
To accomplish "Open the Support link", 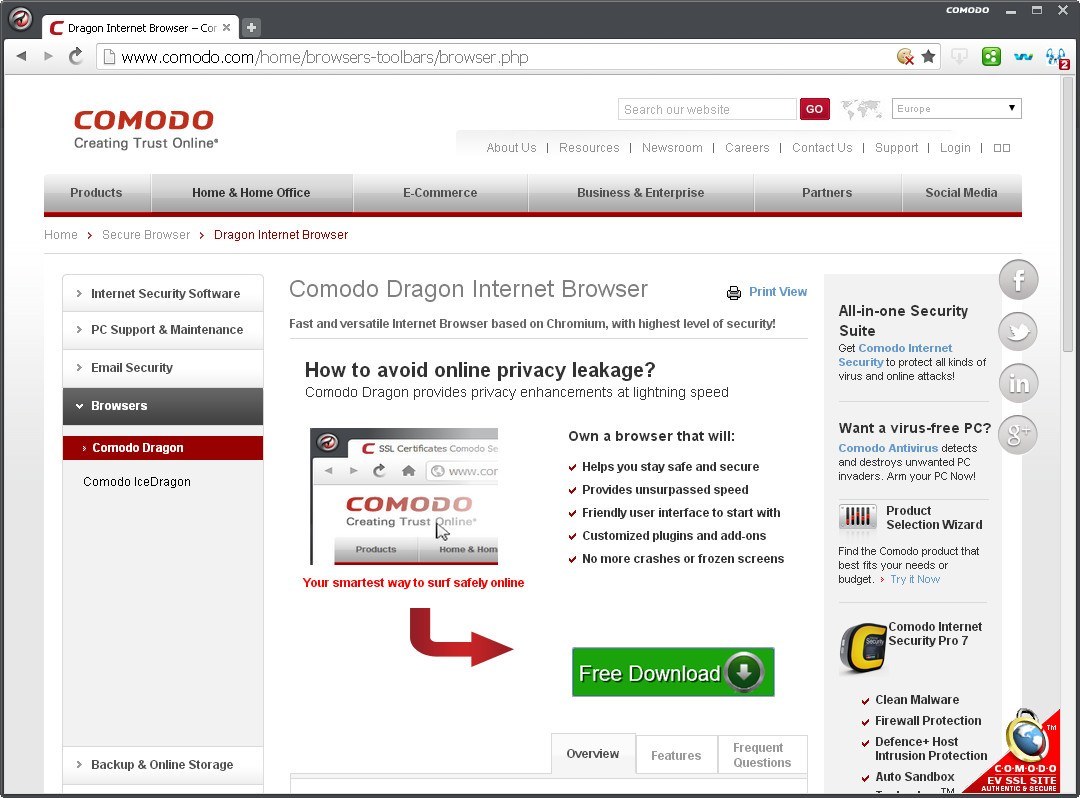I will [x=897, y=148].
